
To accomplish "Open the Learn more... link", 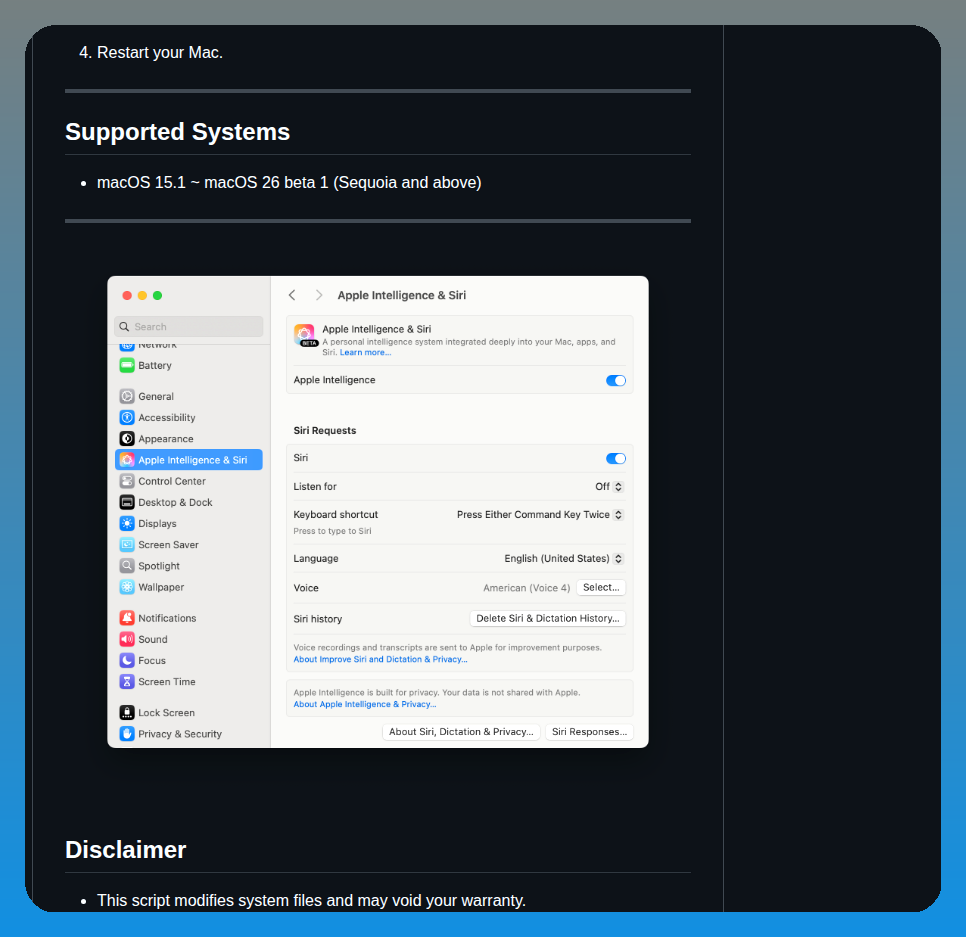I will pyautogui.click(x=365, y=352).
